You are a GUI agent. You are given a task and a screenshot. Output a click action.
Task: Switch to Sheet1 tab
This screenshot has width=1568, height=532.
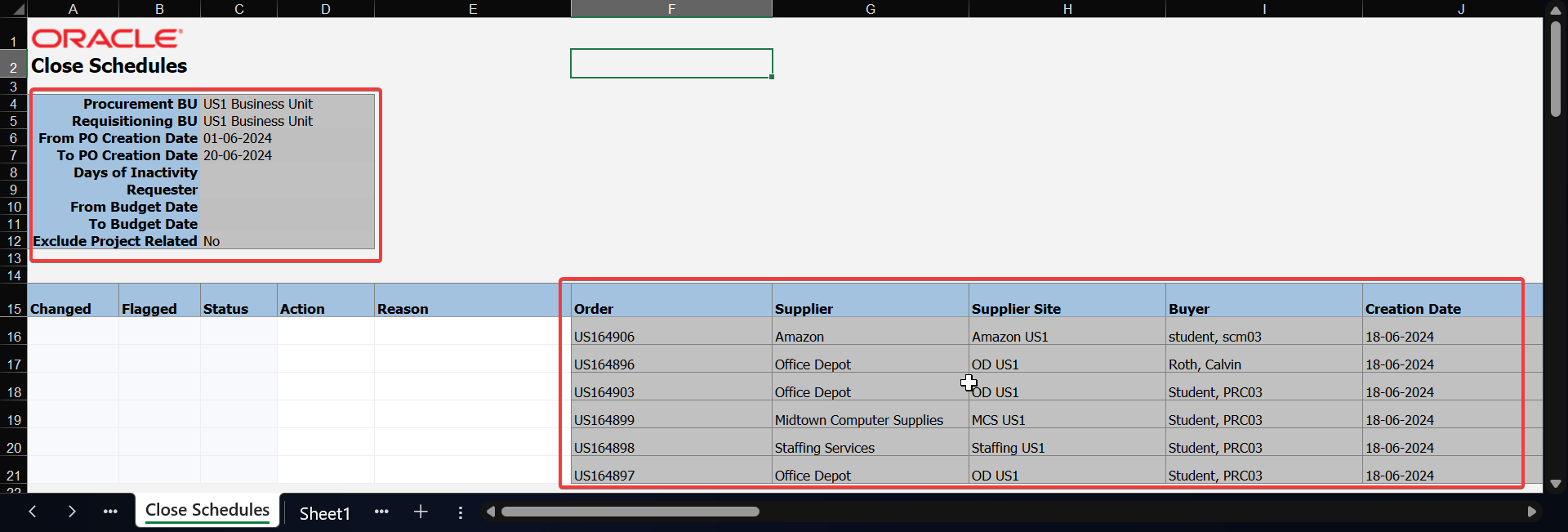[x=324, y=513]
